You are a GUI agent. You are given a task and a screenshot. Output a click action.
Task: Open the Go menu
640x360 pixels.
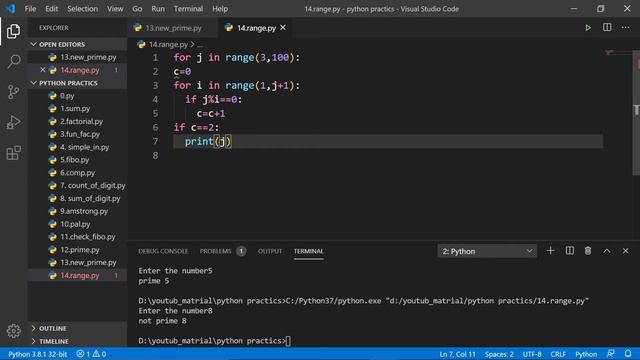(137, 9)
